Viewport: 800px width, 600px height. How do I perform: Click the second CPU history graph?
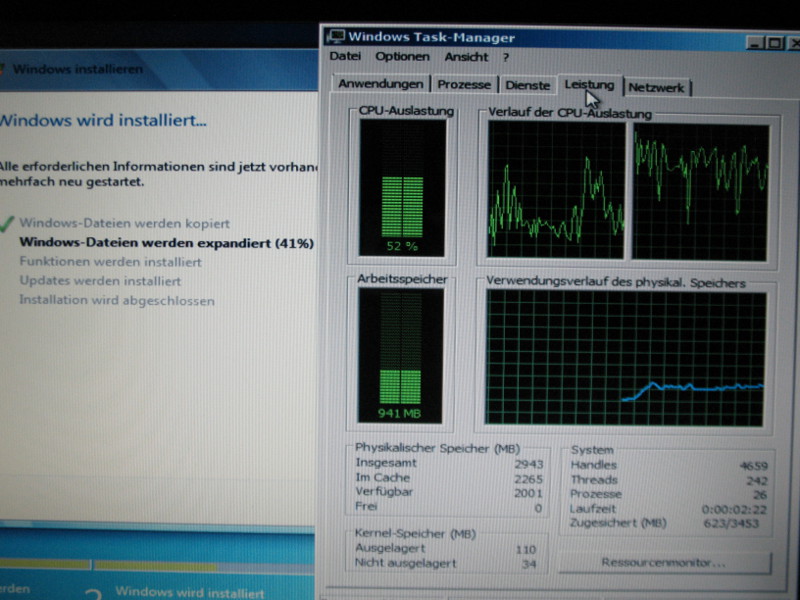tap(701, 192)
